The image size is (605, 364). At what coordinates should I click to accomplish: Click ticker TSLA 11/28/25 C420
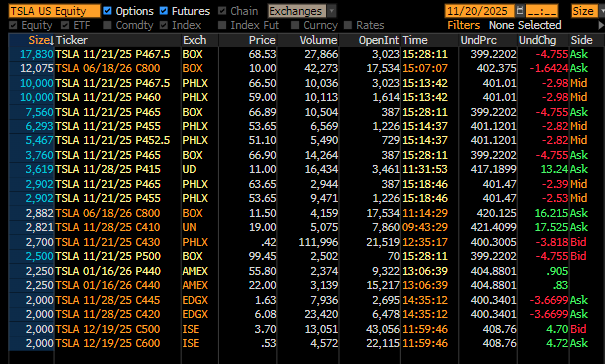108,314
